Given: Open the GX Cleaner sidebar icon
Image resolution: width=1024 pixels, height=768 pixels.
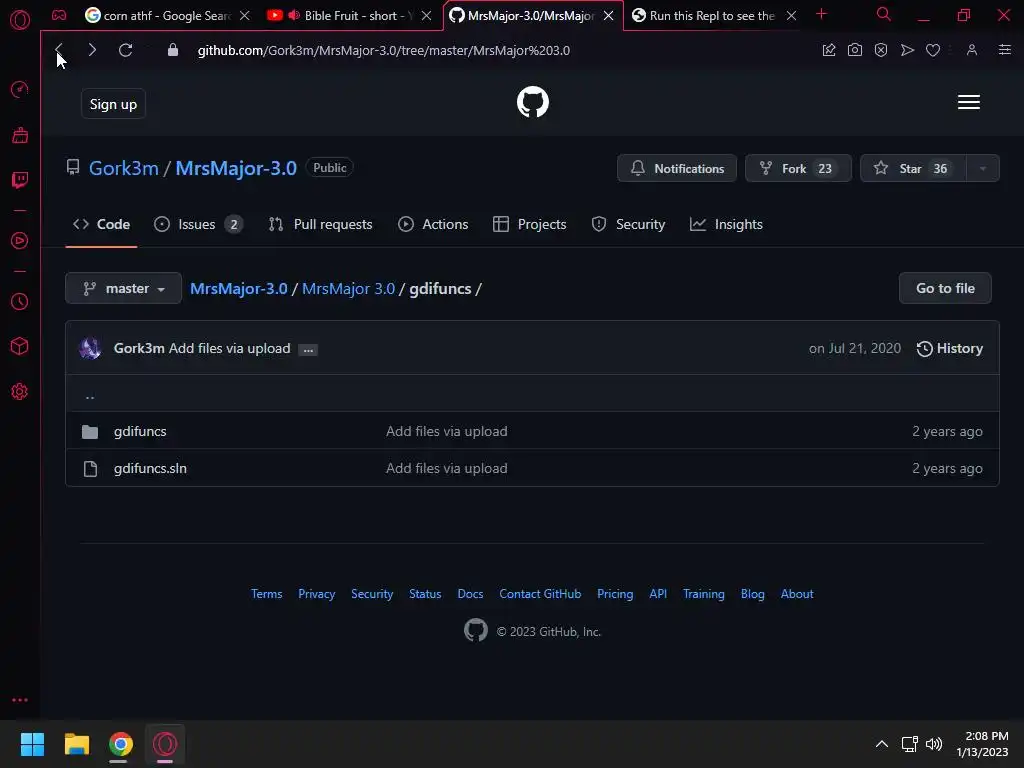Looking at the screenshot, I should (x=20, y=135).
